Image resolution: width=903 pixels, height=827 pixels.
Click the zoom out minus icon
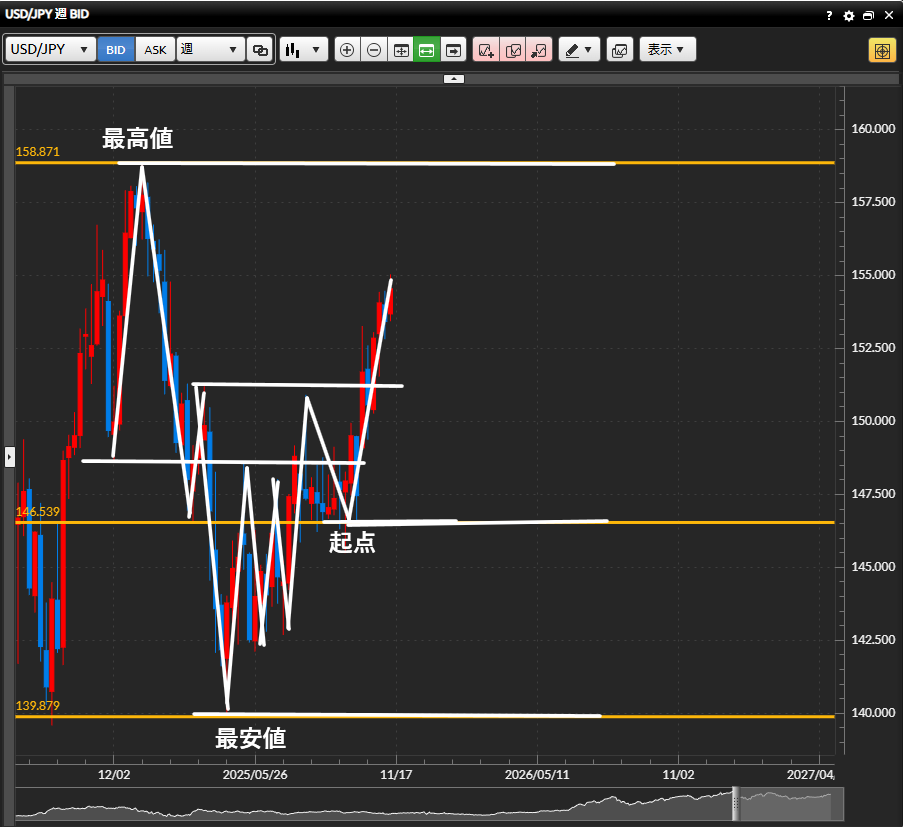(374, 50)
